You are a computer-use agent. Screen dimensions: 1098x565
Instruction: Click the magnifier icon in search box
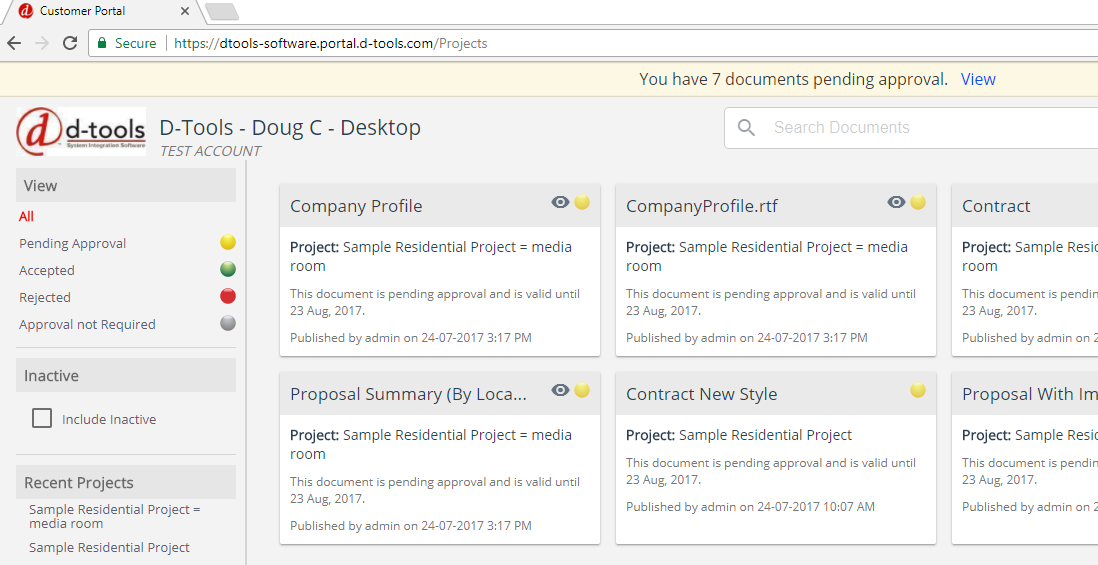tap(746, 127)
